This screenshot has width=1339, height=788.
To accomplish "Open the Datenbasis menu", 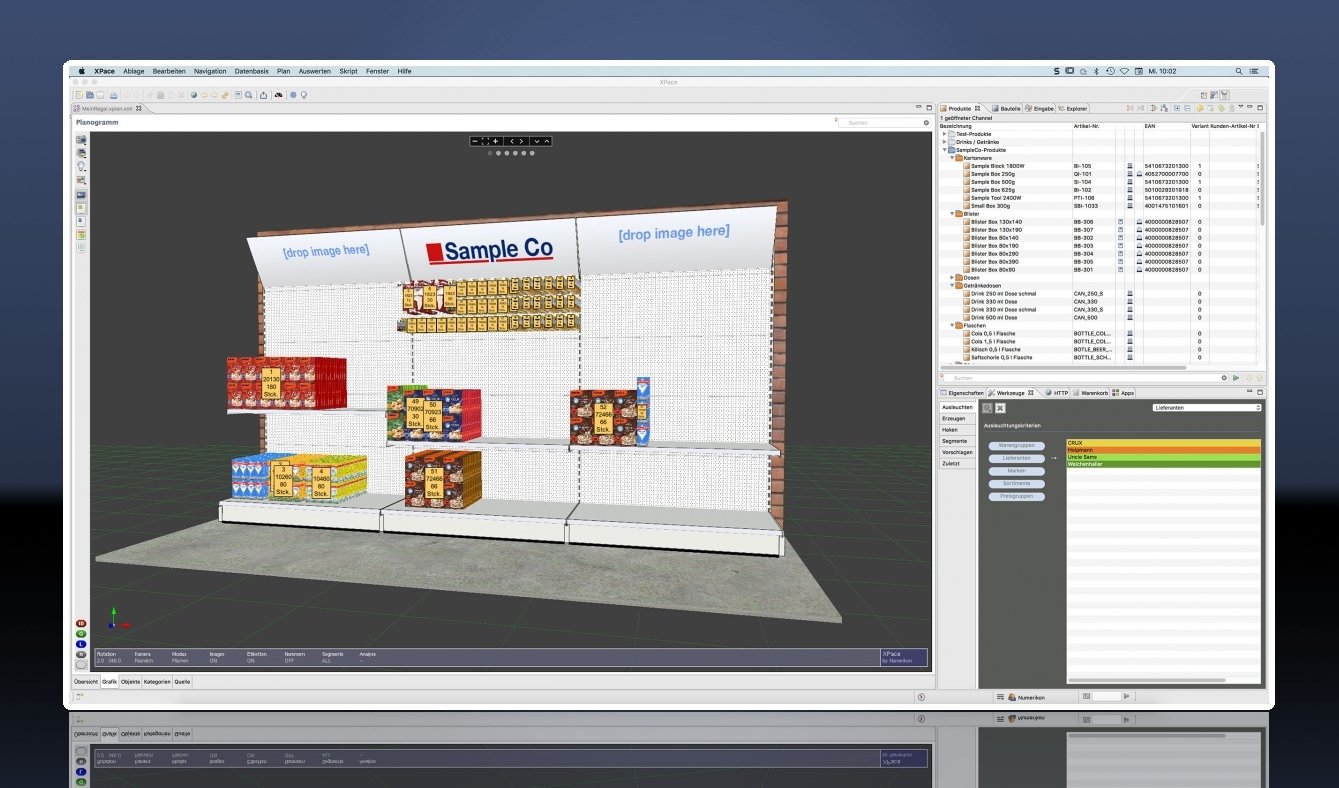I will [x=252, y=72].
